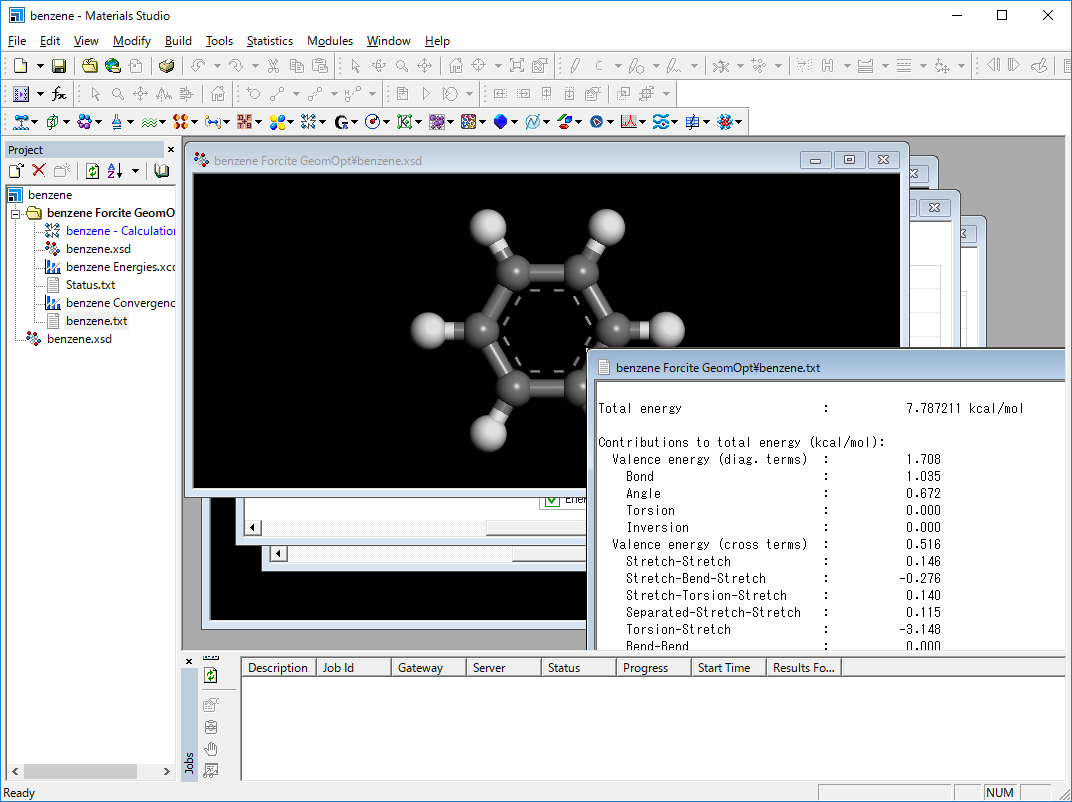Open the dropdown arrow beside New document icon

pos(40,66)
